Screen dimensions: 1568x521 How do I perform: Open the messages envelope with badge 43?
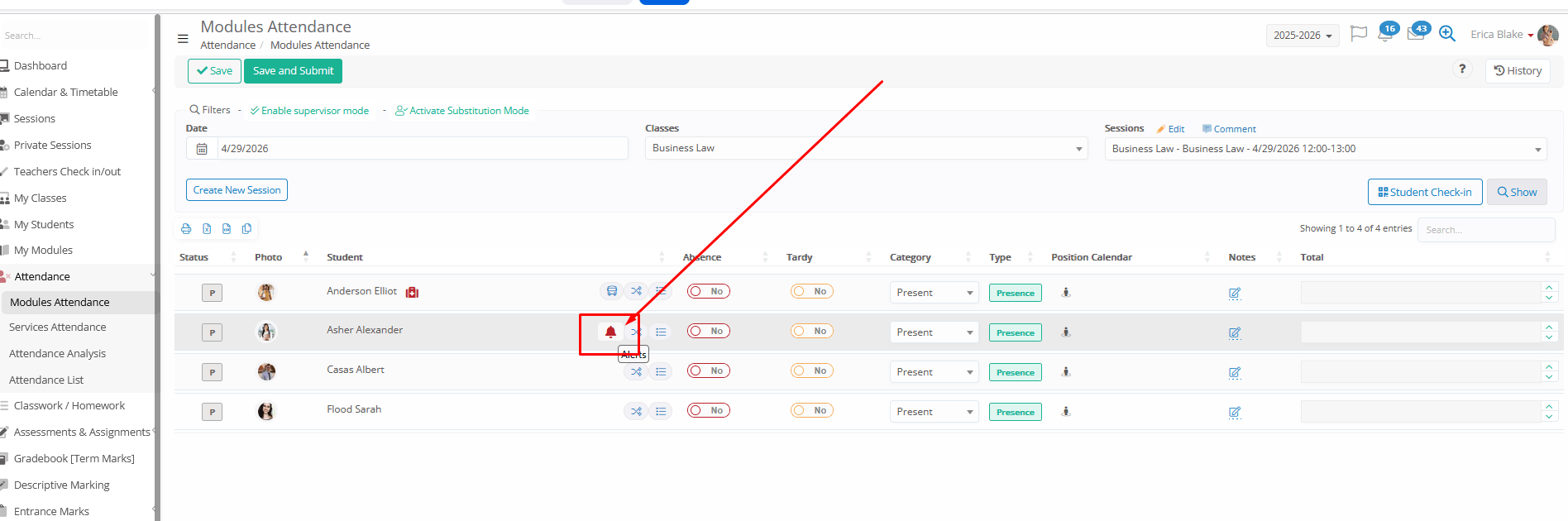[1416, 34]
